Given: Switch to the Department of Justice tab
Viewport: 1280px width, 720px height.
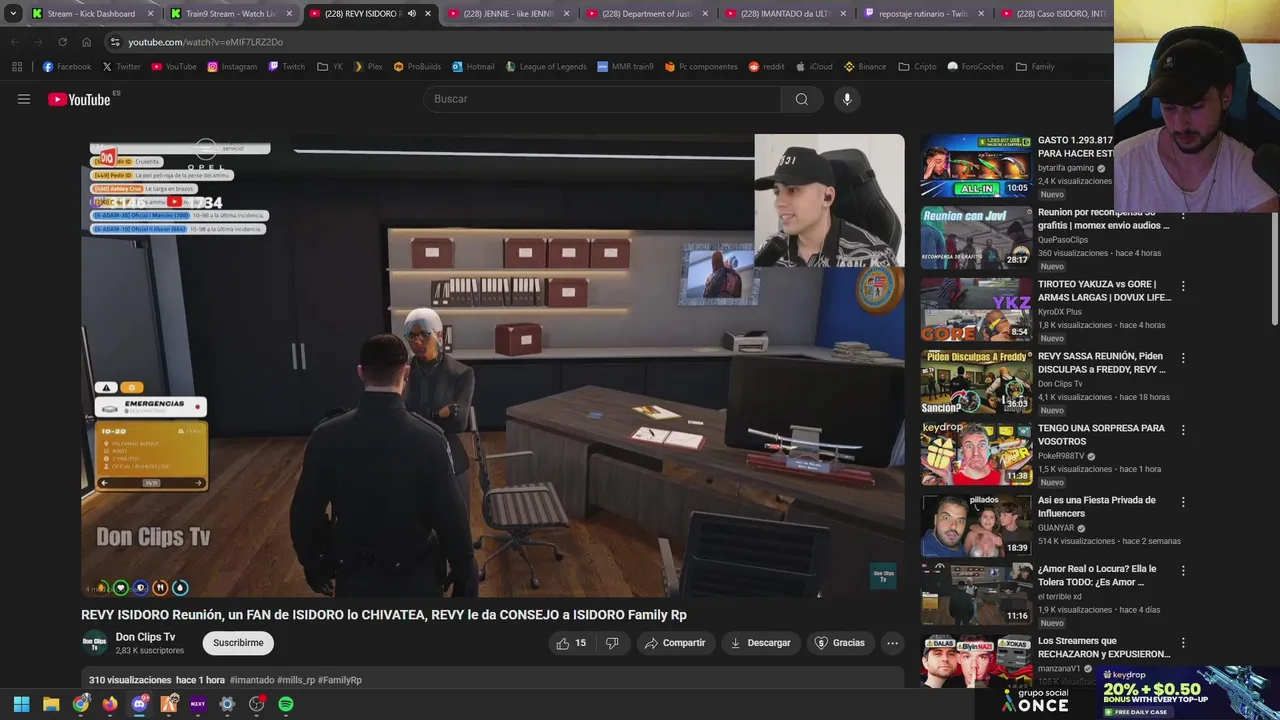Looking at the screenshot, I should [x=646, y=14].
